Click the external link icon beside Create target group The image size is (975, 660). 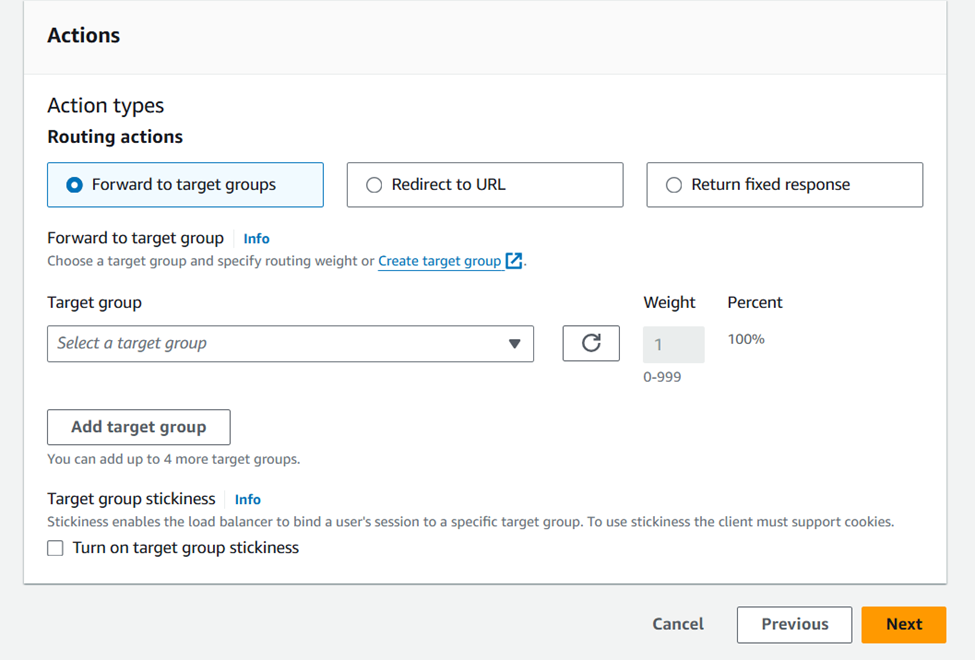pos(514,261)
